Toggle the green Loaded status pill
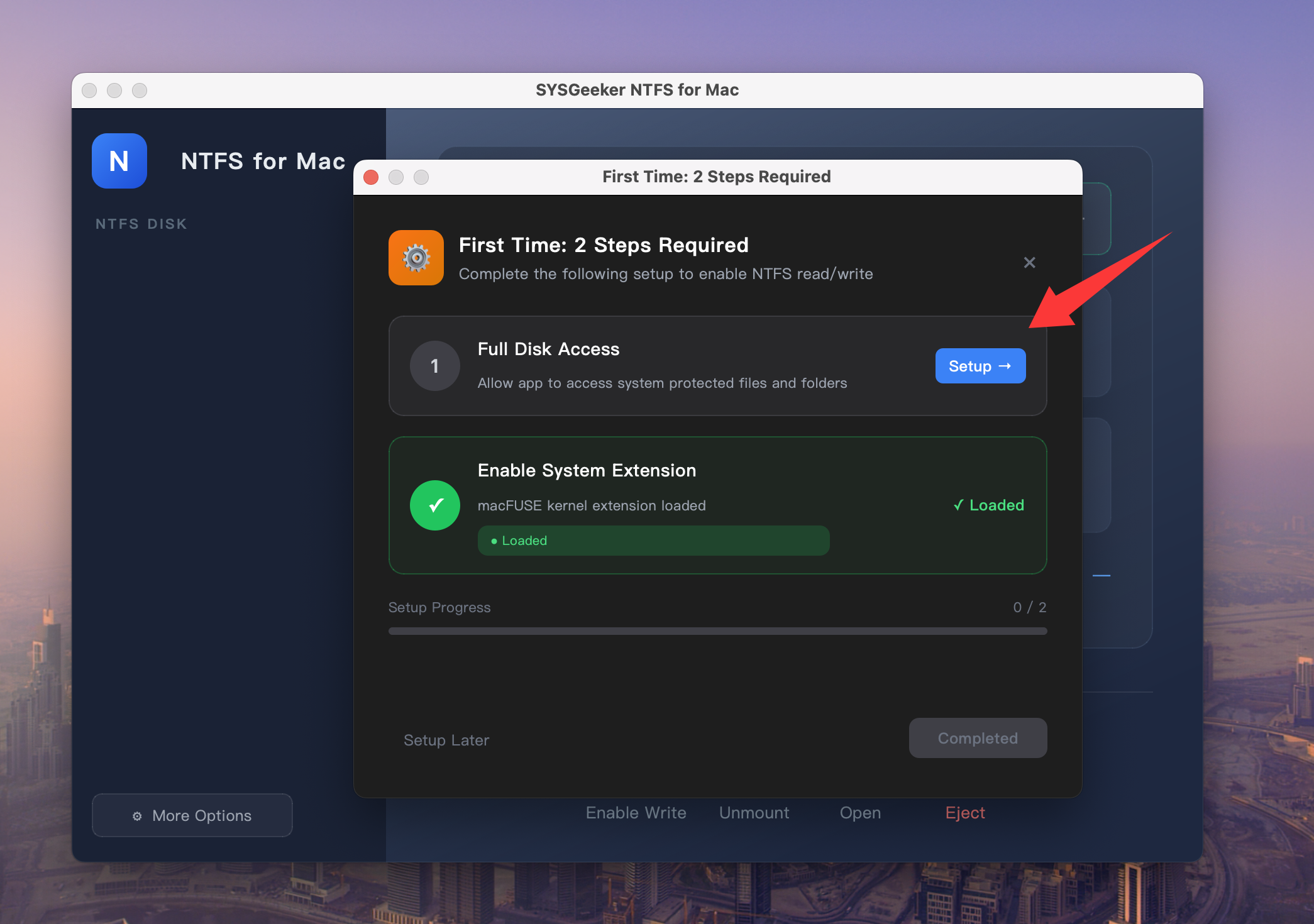Screen dimensions: 1314x924 coord(653,540)
